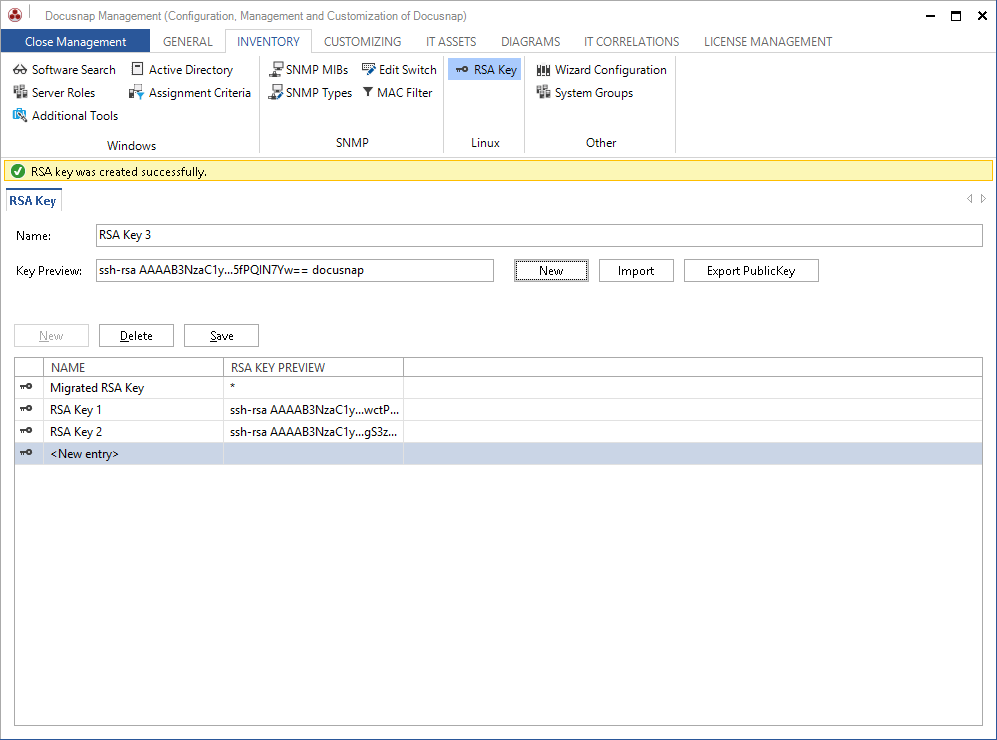Click 'RSA key was created successfully.' message
The image size is (997, 740).
pos(119,172)
